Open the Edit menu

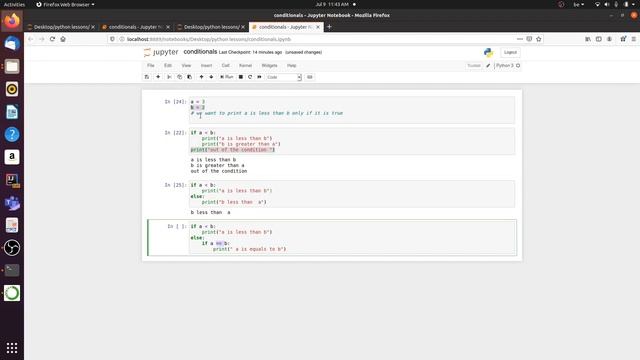coord(168,65)
